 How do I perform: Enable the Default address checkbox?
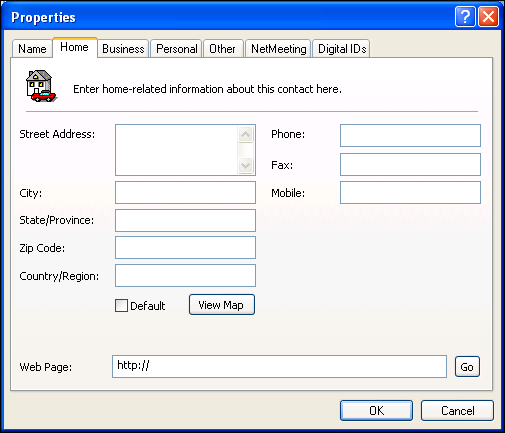point(121,305)
